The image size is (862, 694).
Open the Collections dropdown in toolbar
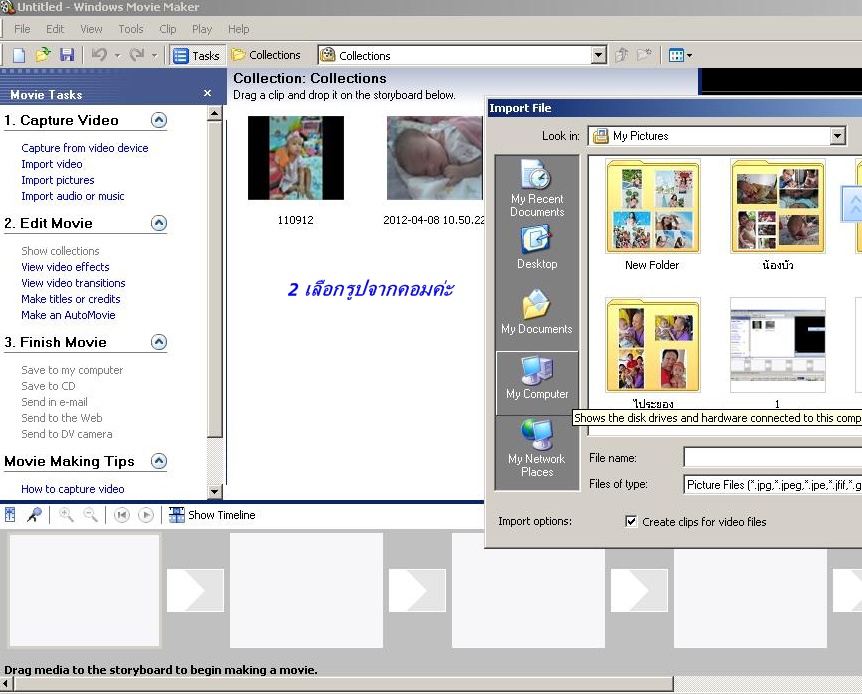tap(599, 55)
